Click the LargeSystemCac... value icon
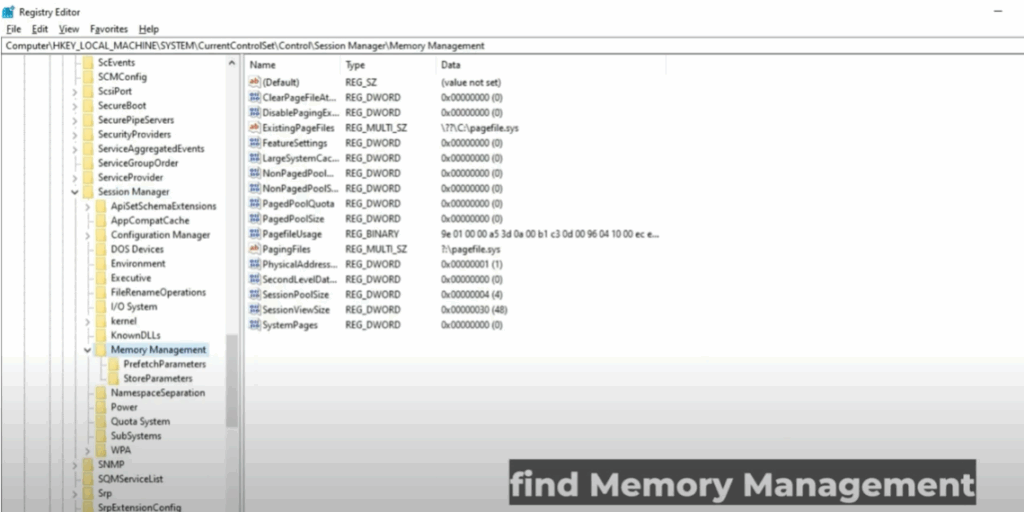This screenshot has width=1024, height=512. click(255, 158)
